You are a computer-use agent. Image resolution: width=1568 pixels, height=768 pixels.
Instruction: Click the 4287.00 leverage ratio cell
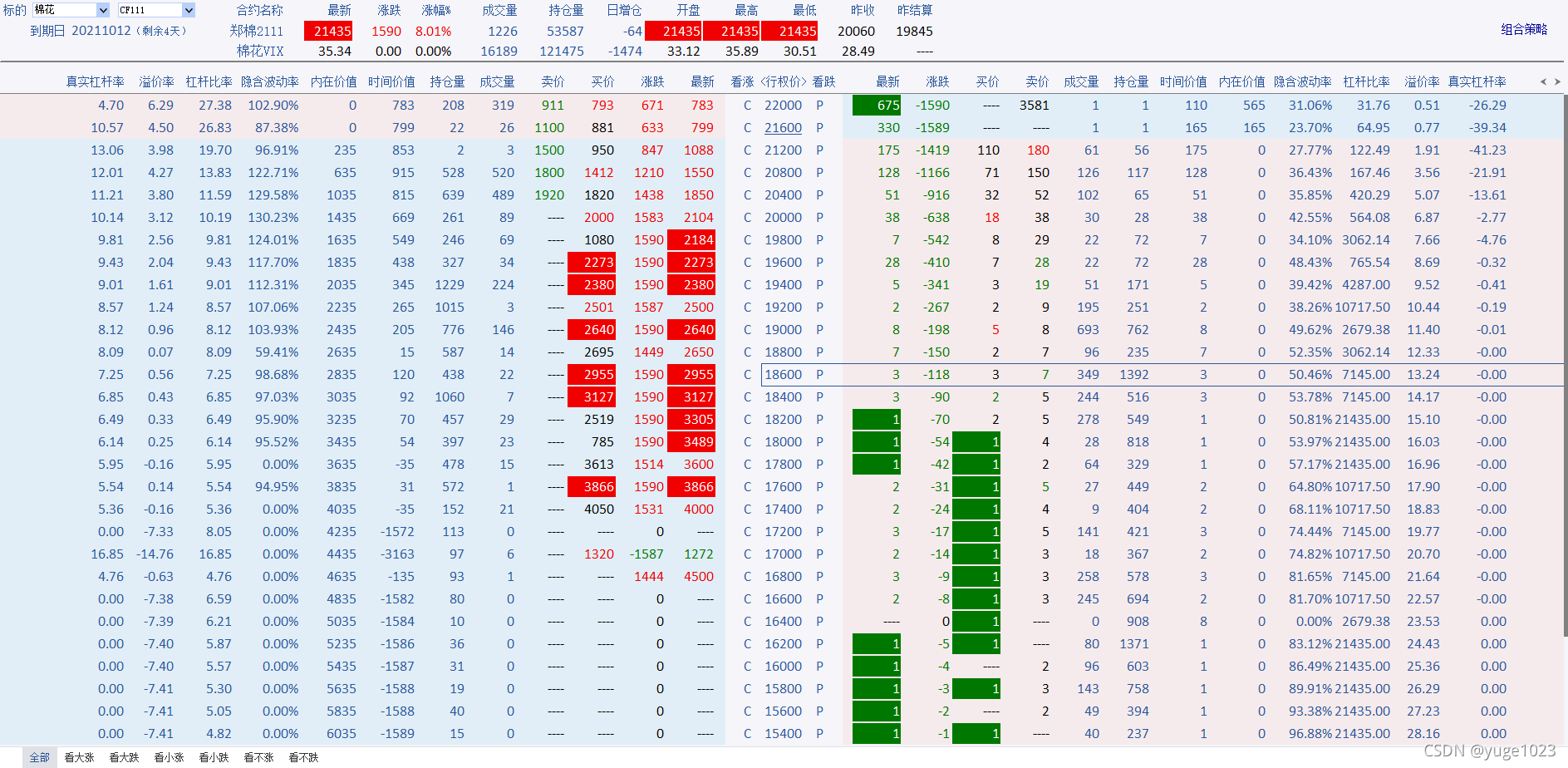tap(1366, 285)
